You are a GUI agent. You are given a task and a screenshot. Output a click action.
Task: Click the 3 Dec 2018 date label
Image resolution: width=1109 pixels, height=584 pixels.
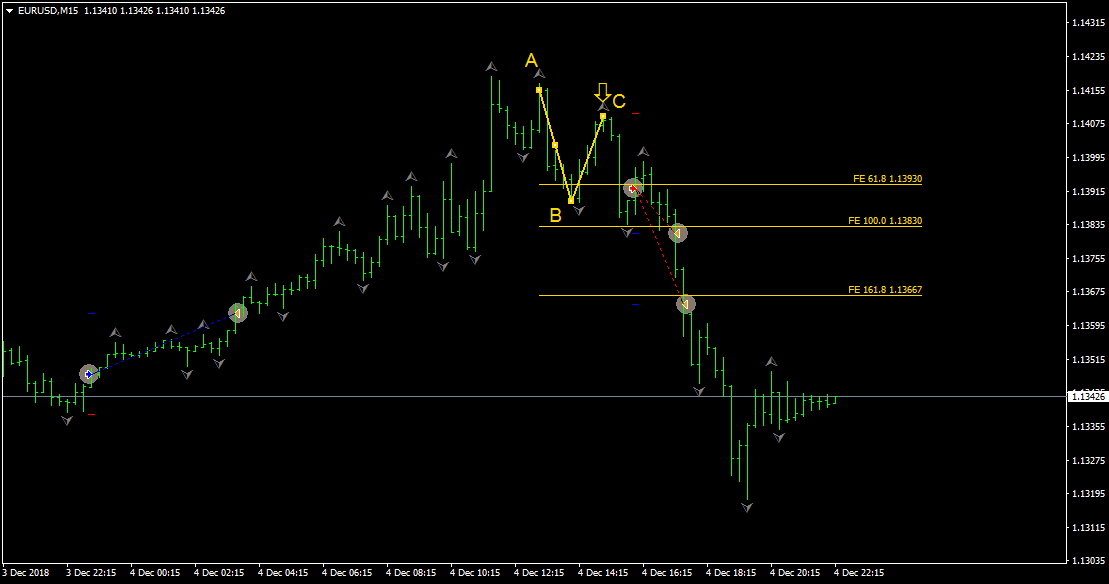[26, 573]
